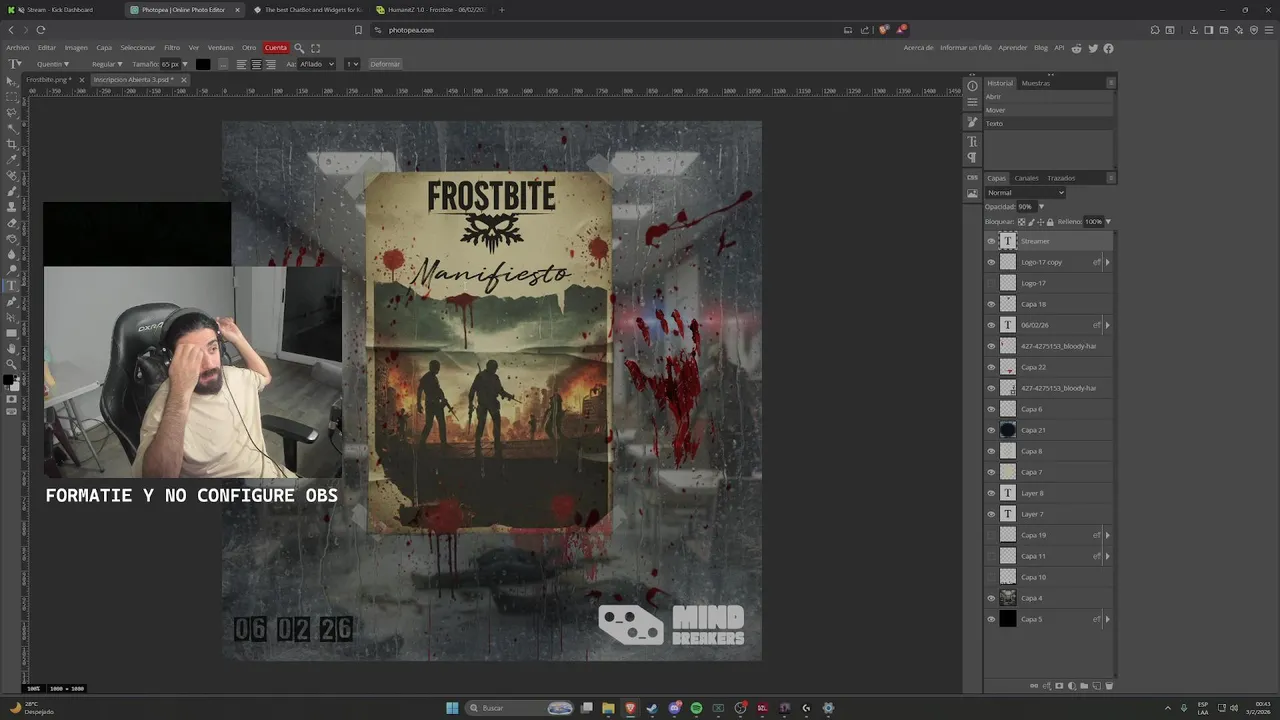The height and width of the screenshot is (720, 1280).
Task: Switch to the Canales tab
Action: coord(1027,178)
